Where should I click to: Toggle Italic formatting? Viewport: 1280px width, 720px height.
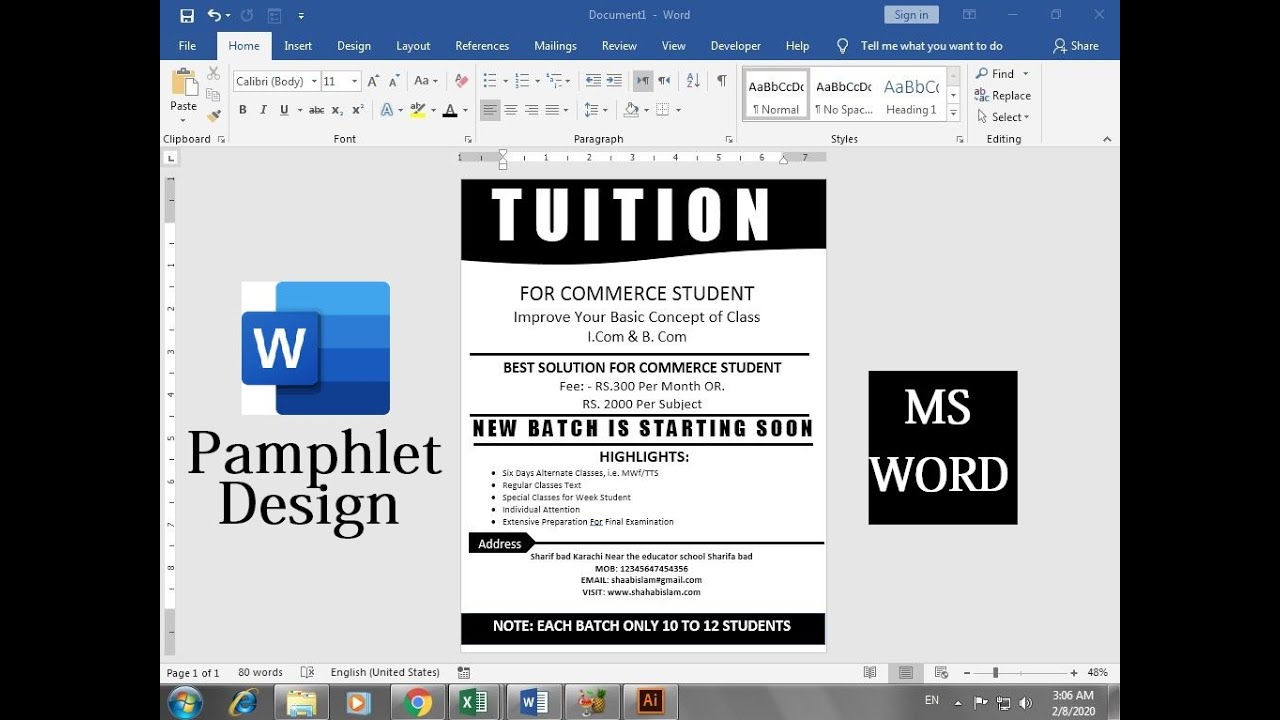click(x=263, y=110)
